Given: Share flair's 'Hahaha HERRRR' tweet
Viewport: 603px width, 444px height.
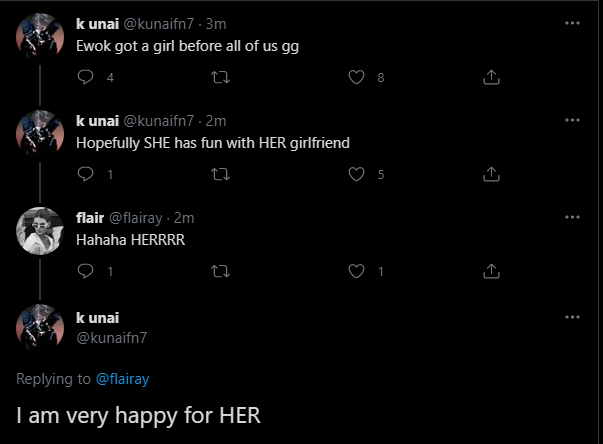Looking at the screenshot, I should [x=491, y=271].
